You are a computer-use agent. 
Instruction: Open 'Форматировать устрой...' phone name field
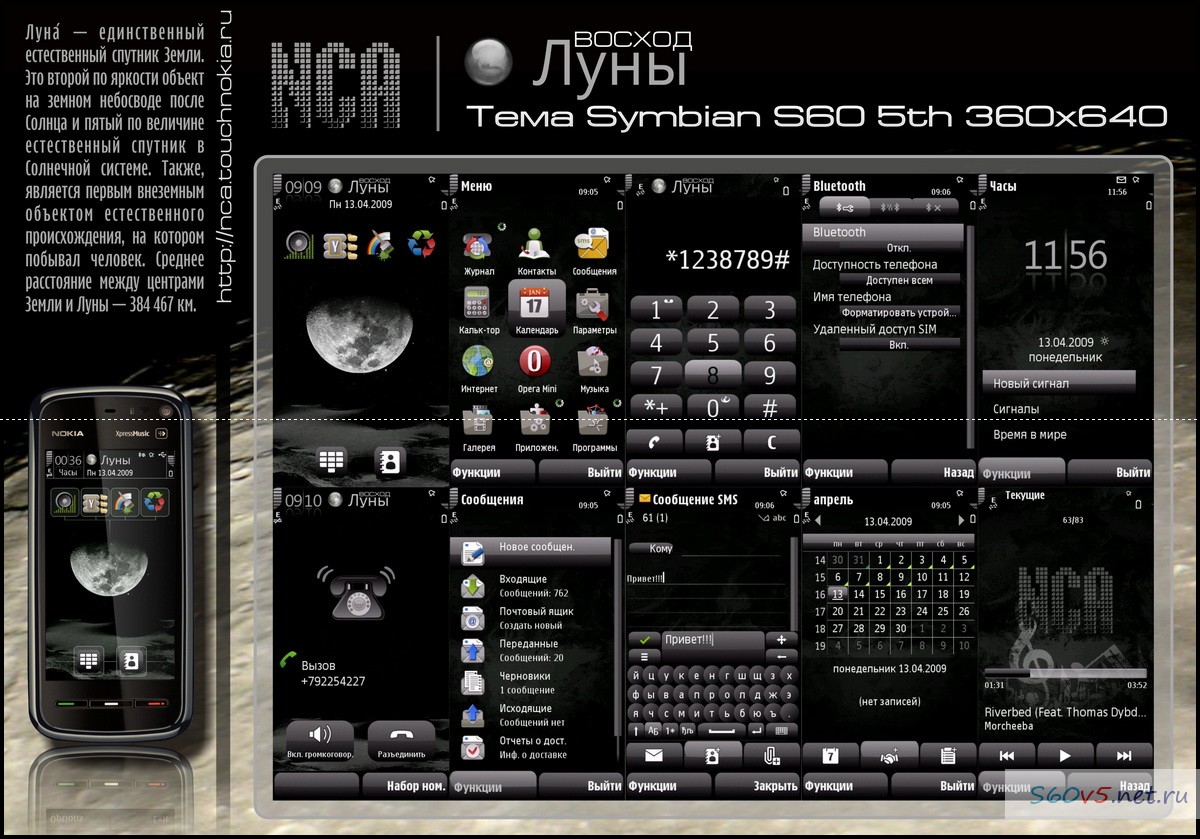(899, 312)
